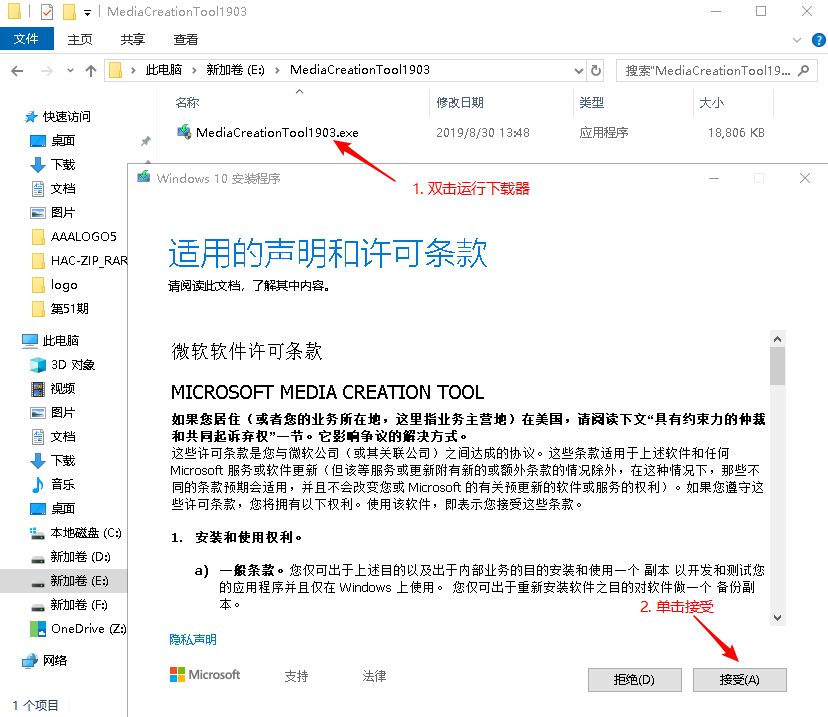
Task: Open the 本地磁盘 (C:) drive icon
Action: pyautogui.click(x=37, y=533)
